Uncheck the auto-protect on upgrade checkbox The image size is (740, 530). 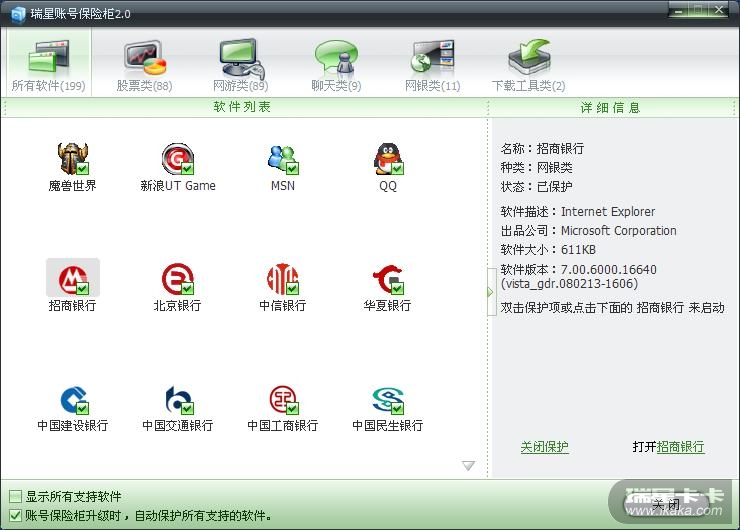15,515
